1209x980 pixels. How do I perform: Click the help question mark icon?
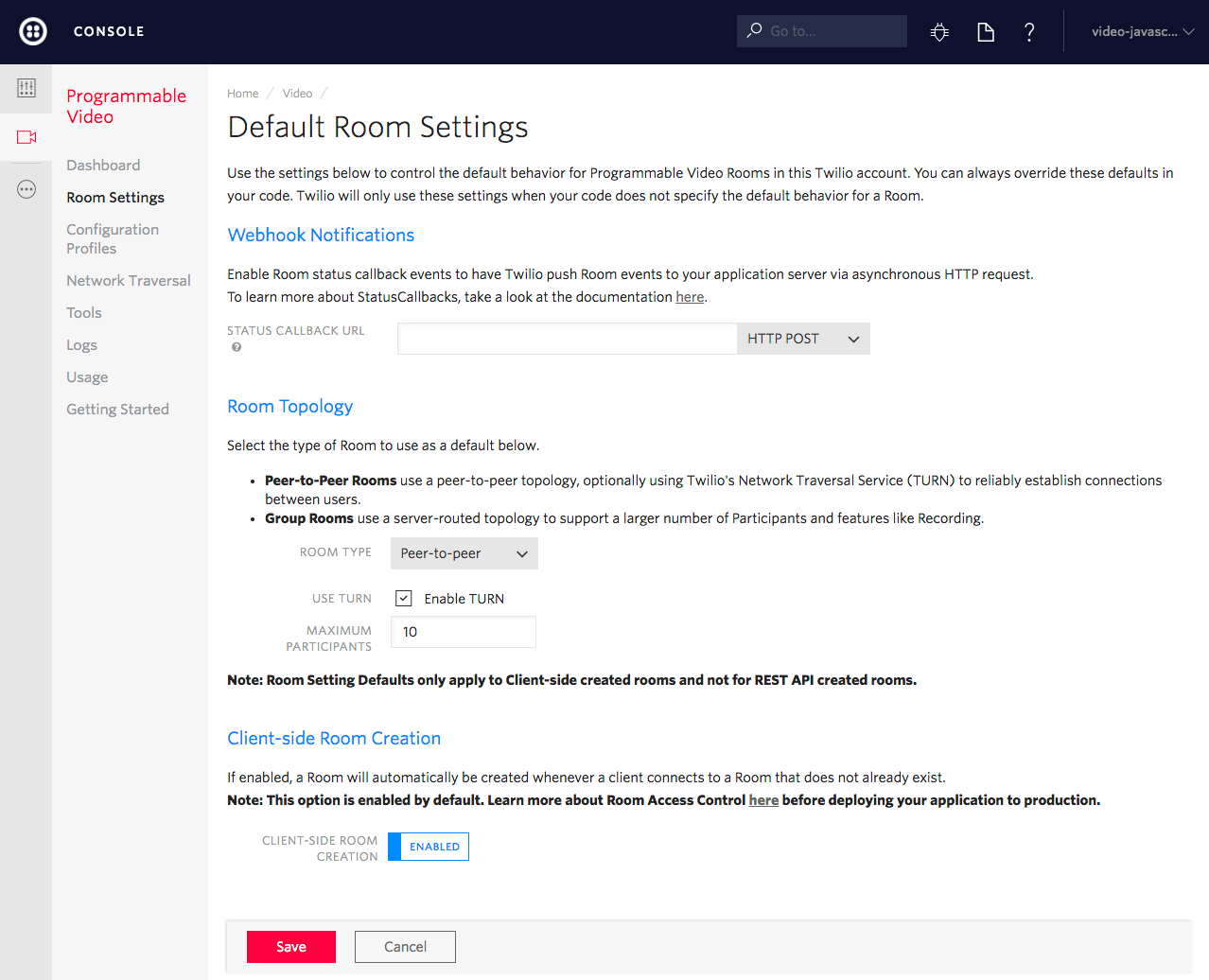(1029, 32)
